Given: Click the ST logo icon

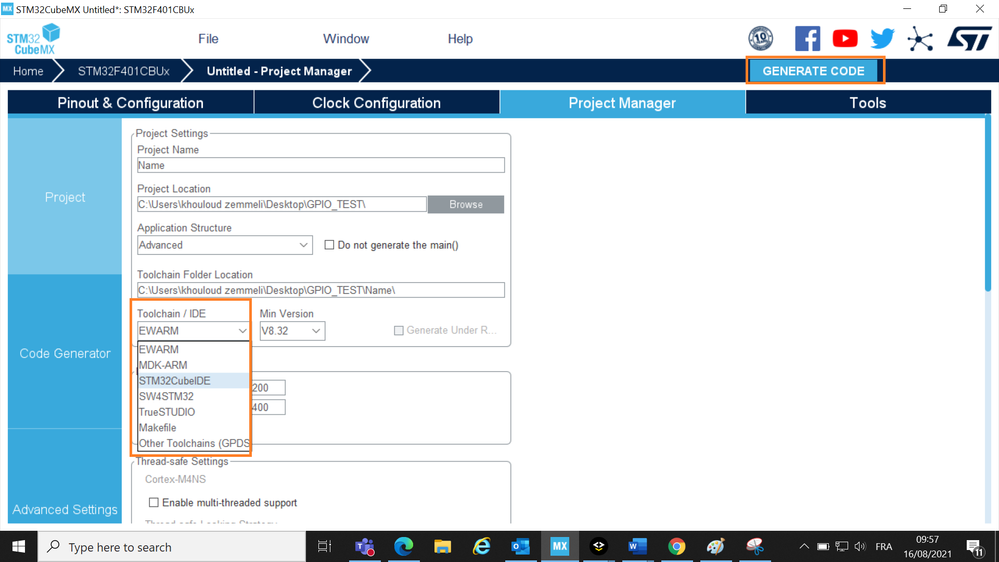Looking at the screenshot, I should [x=969, y=39].
